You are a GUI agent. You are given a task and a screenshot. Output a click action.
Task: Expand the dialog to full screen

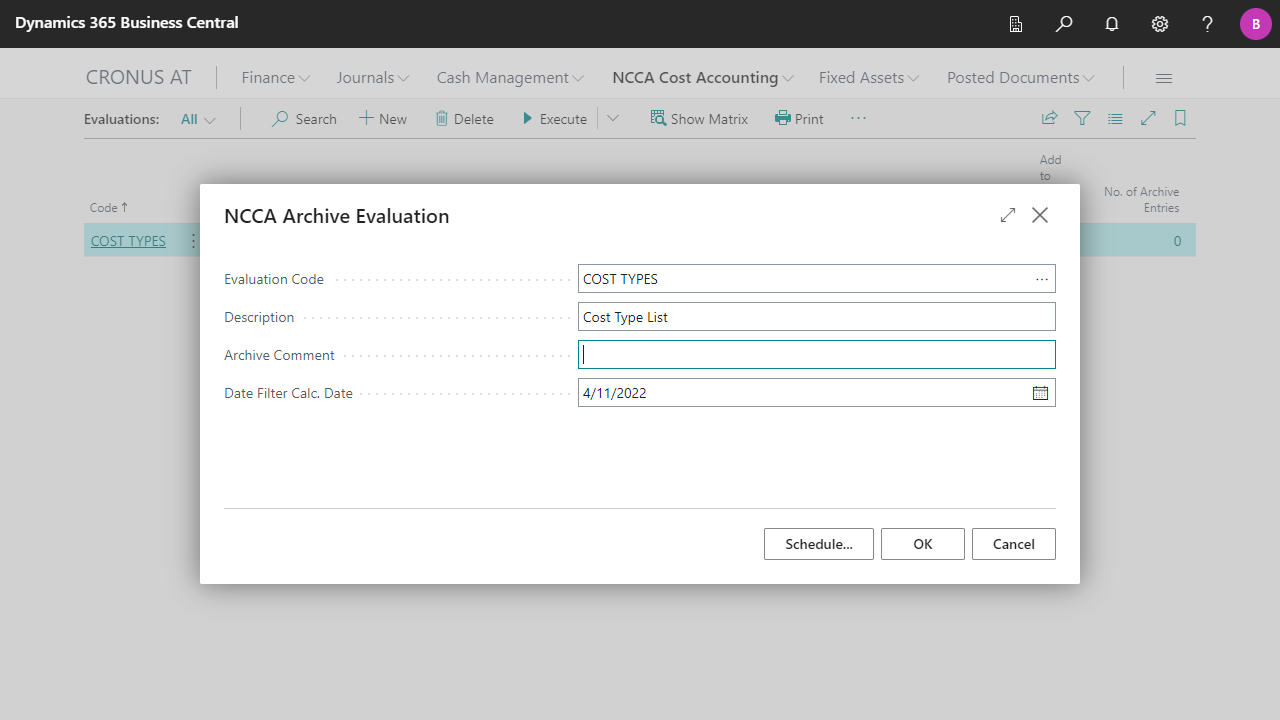[1007, 215]
